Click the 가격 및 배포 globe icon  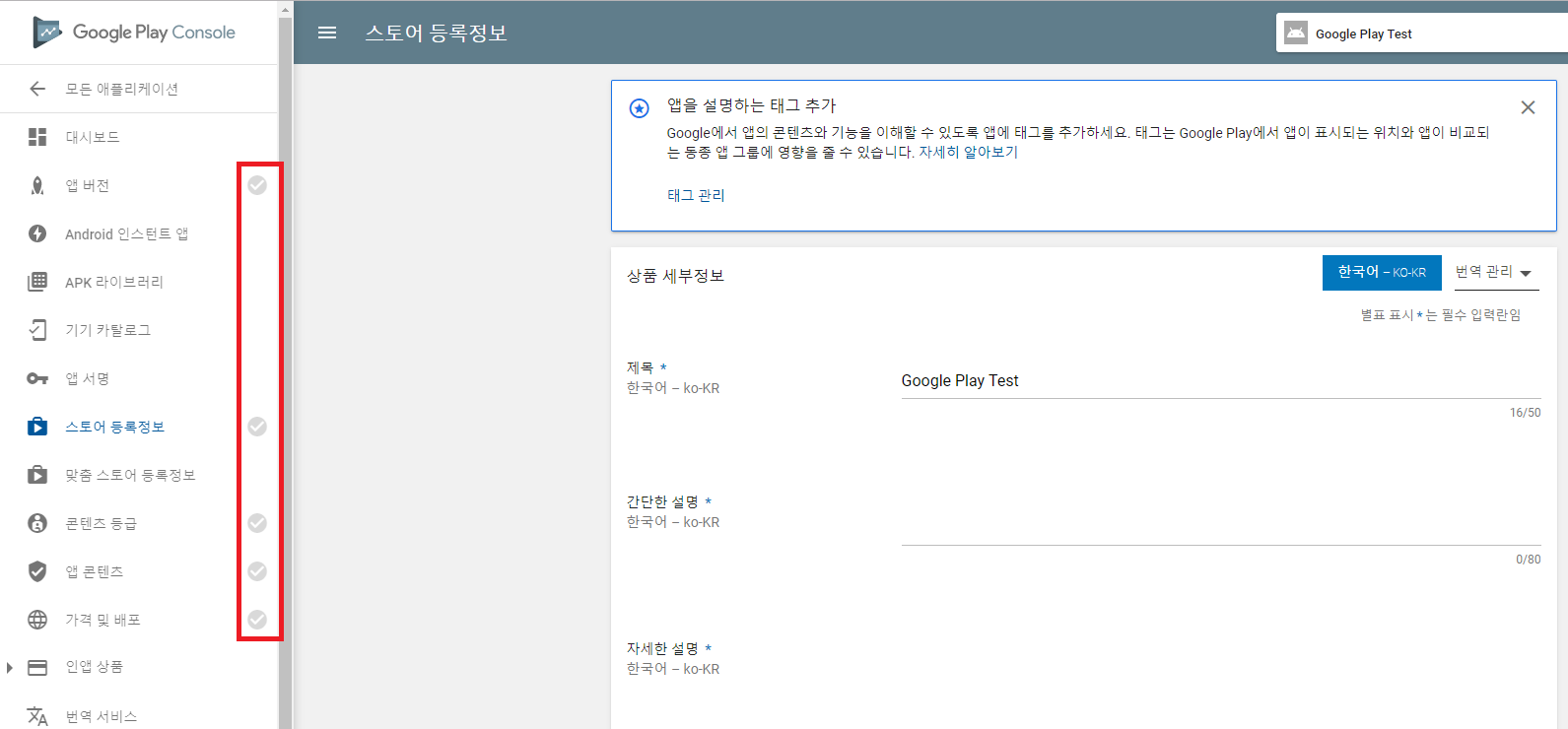[37, 620]
